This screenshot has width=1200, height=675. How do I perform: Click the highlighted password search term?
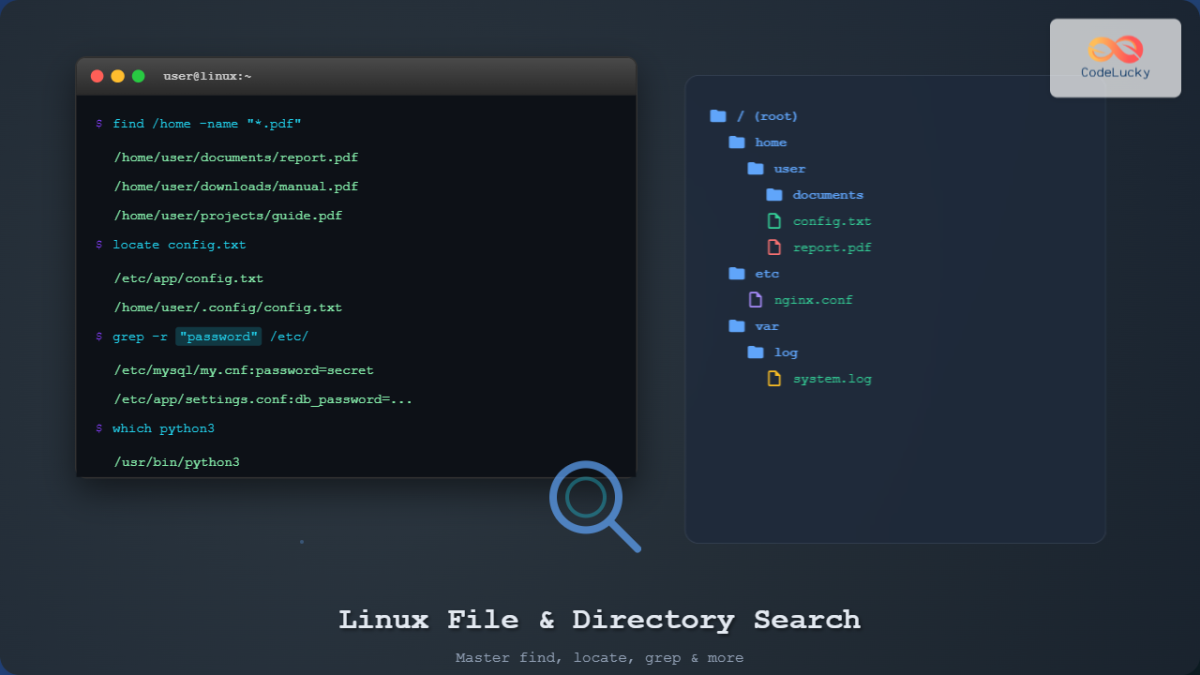coord(218,336)
